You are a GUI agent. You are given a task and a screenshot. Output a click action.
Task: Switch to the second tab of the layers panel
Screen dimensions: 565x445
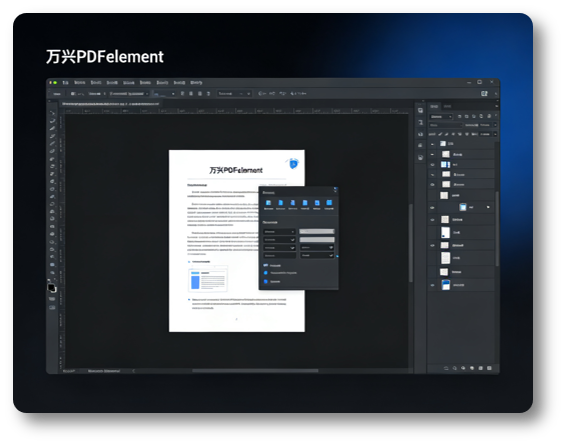[x=447, y=106]
